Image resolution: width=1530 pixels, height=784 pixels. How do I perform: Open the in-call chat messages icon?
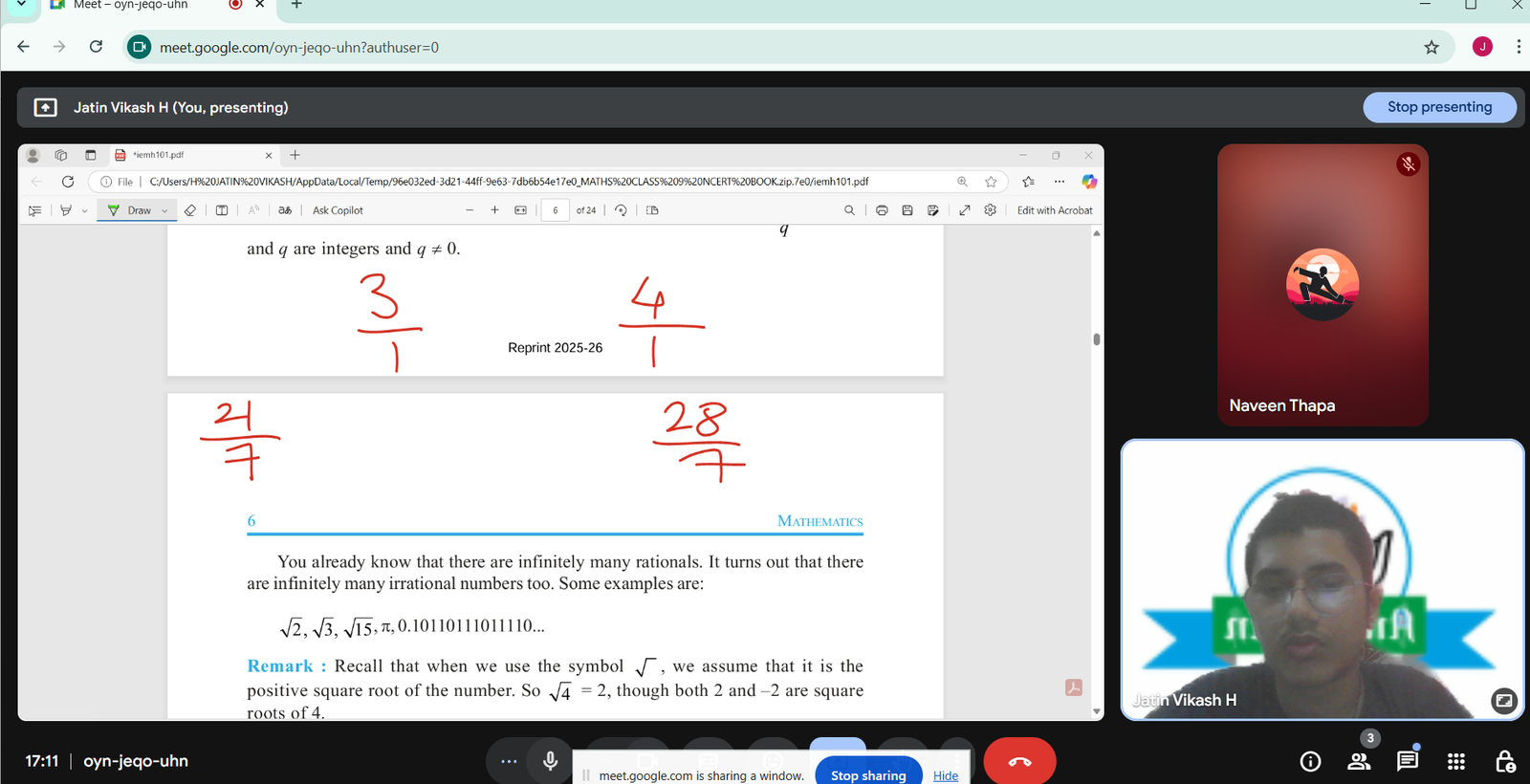[1407, 761]
